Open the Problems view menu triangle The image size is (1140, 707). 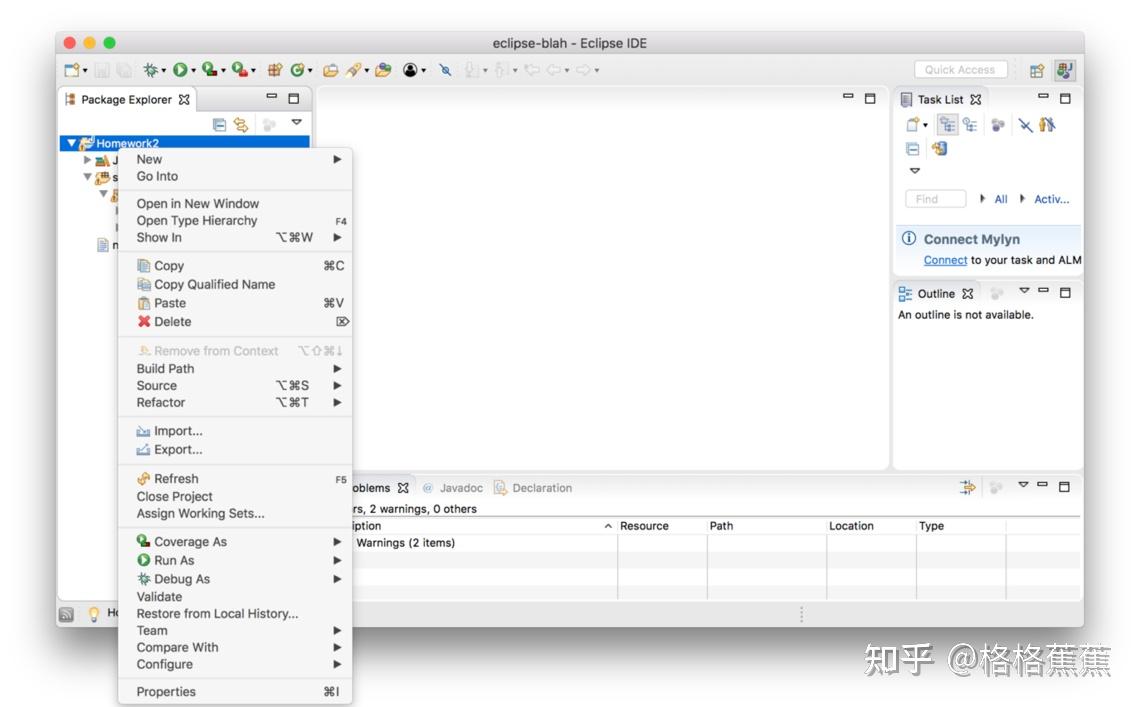pyautogui.click(x=1023, y=484)
